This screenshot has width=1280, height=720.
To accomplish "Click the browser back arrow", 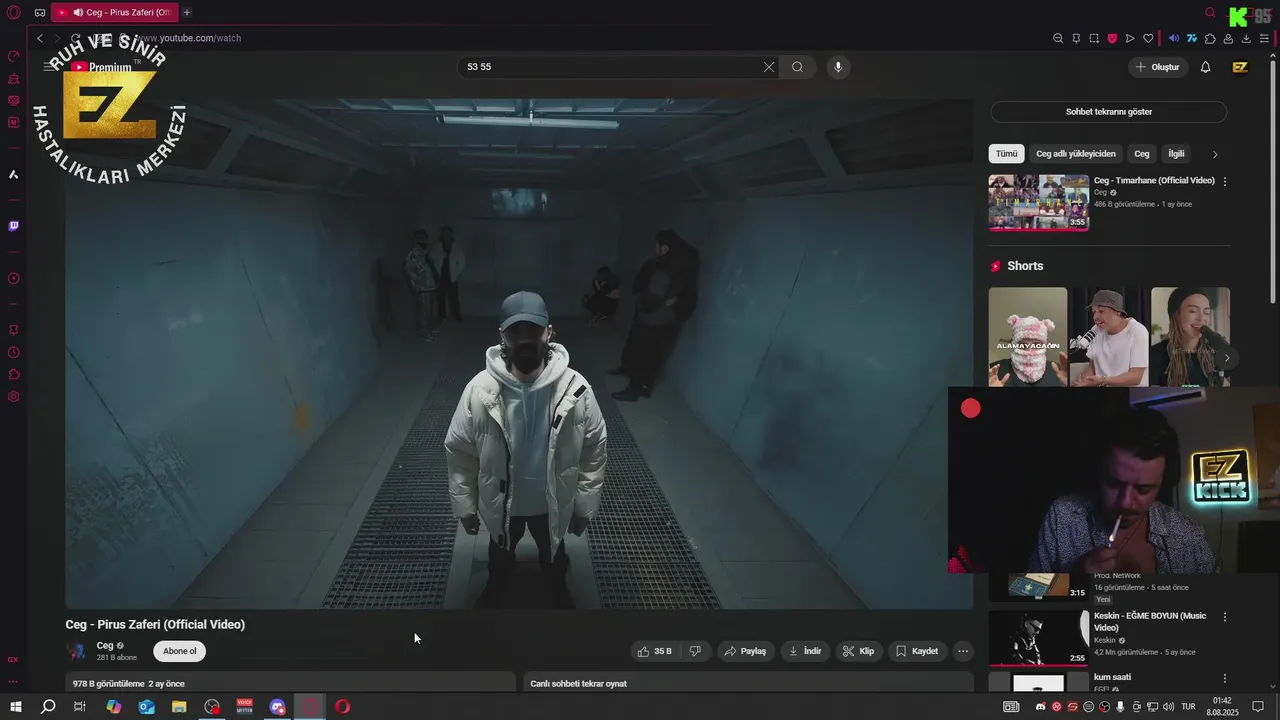I will click(40, 38).
